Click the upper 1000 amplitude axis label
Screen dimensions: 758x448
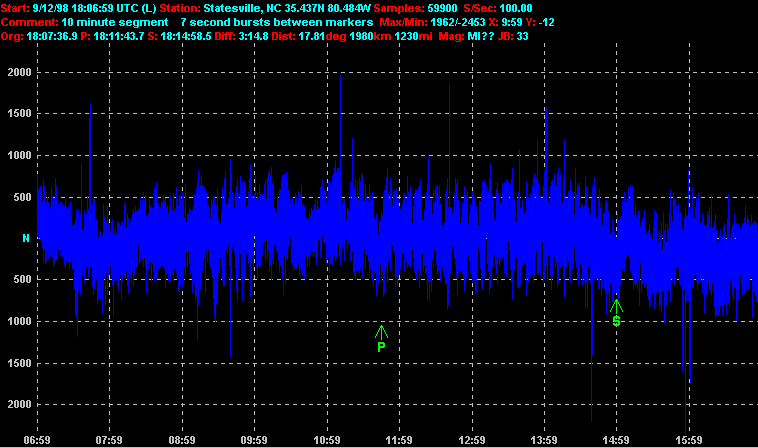click(19, 155)
